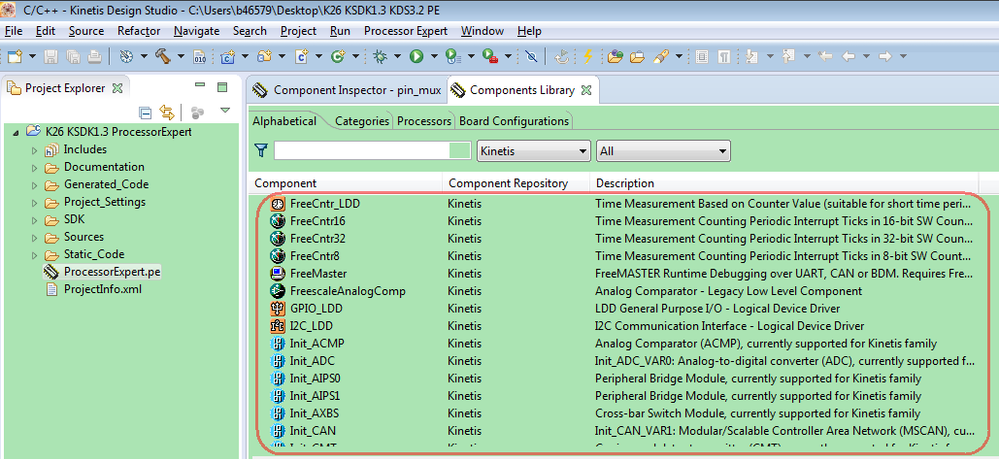
Task: Click the New C/C++ Project icon
Action: pos(227,57)
